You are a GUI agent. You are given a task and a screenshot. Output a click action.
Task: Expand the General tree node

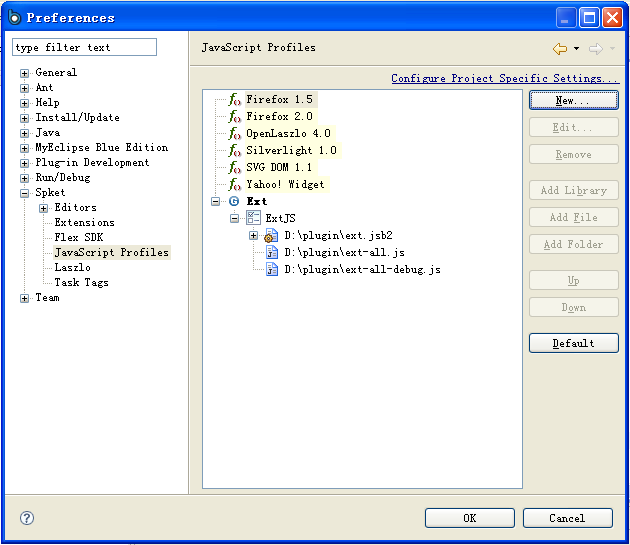tap(25, 73)
